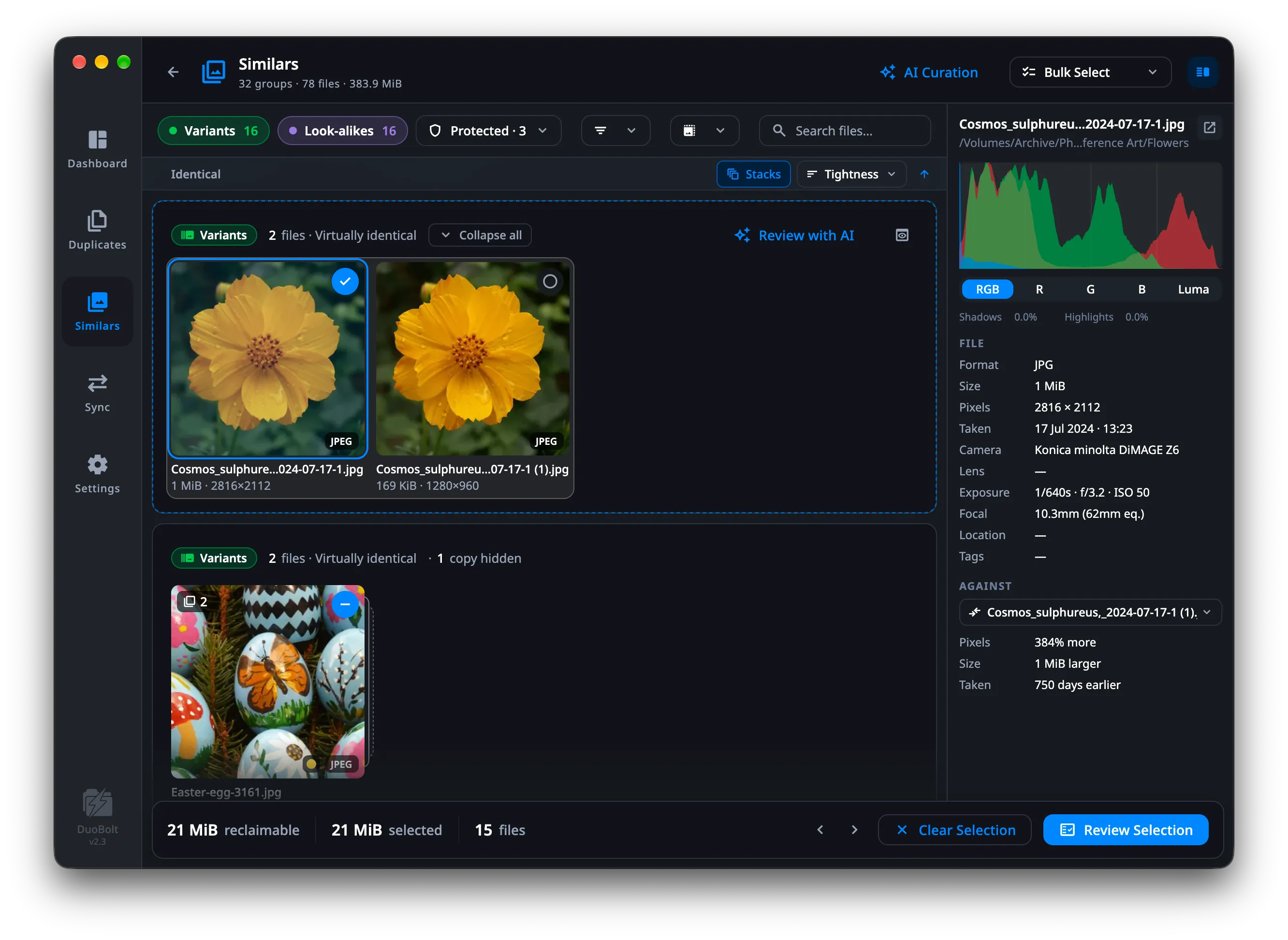Image resolution: width=1288 pixels, height=940 pixels.
Task: Reverse sort order with the up arrow
Action: click(924, 174)
